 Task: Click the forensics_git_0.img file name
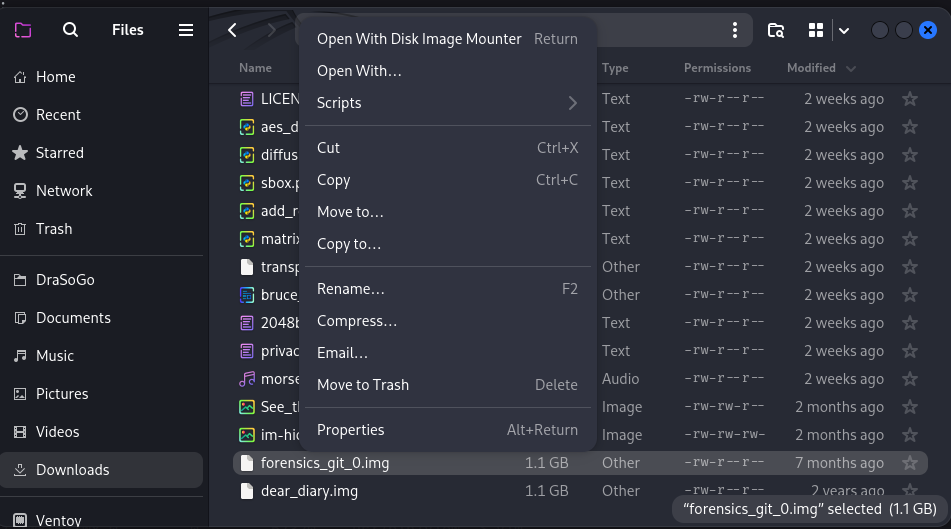point(324,463)
